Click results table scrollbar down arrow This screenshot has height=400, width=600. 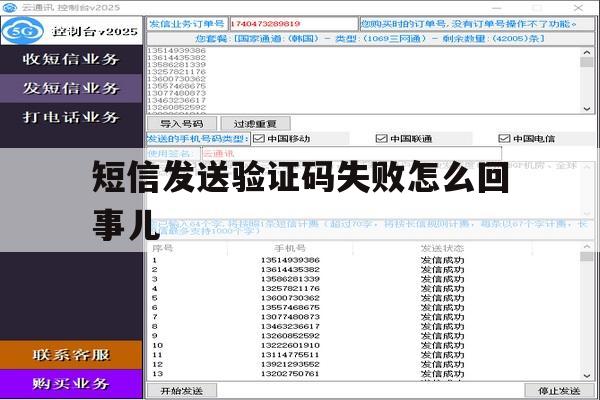click(587, 376)
